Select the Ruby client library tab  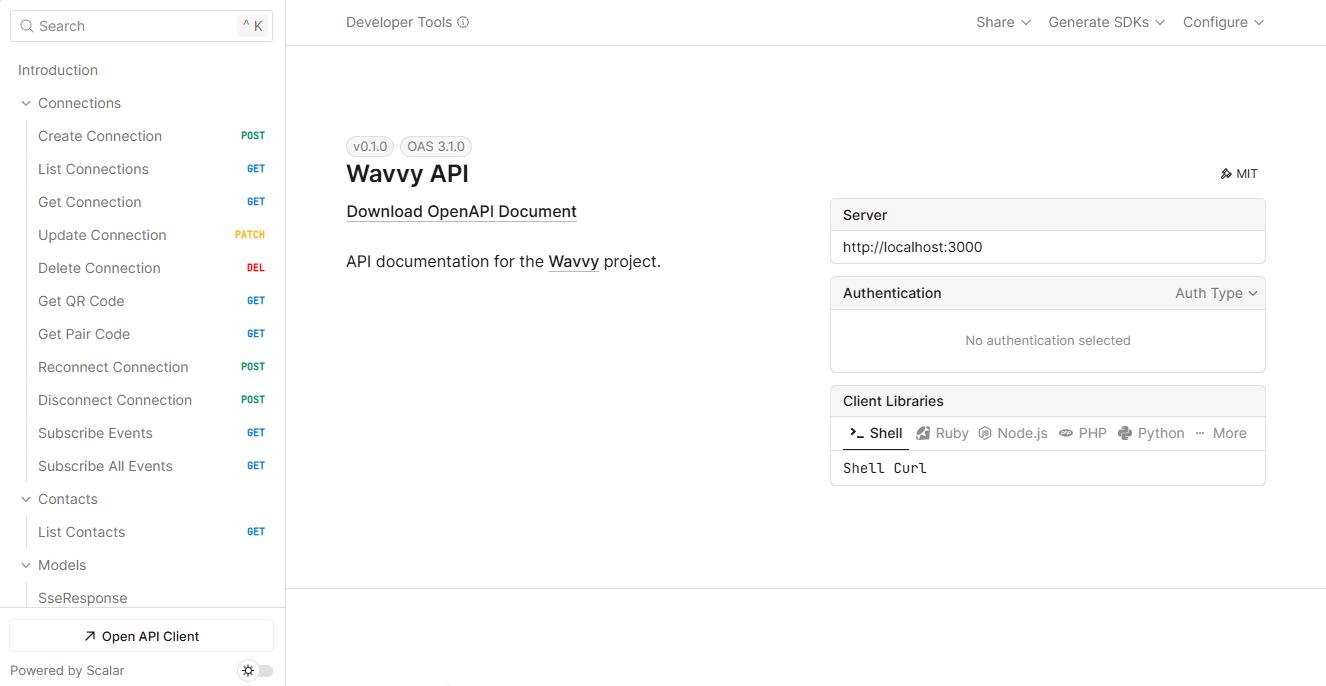(943, 433)
